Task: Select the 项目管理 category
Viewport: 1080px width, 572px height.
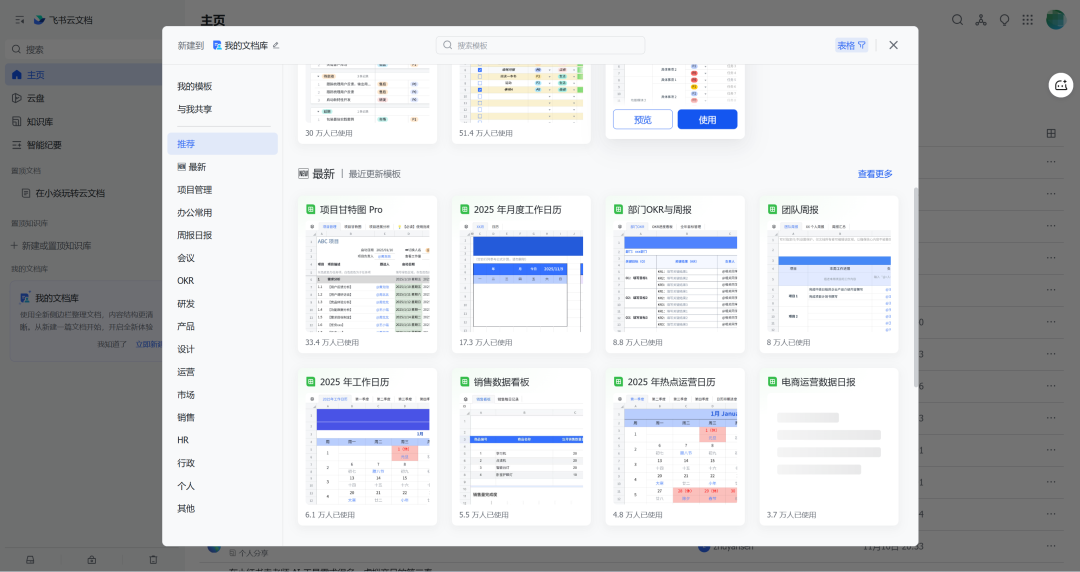Action: coord(222,190)
